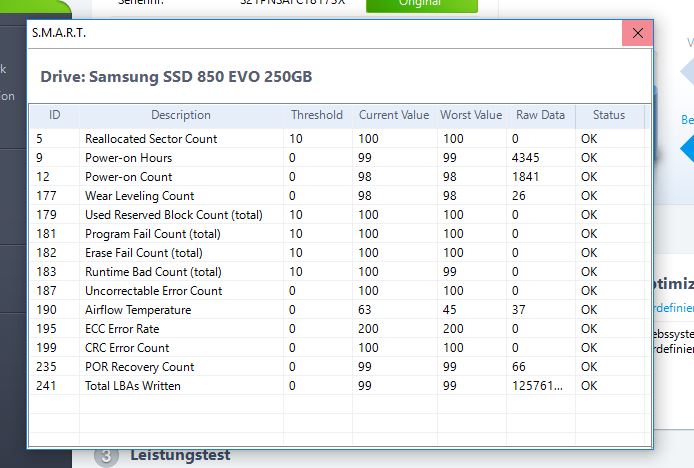
Task: Click ID cell 241
Action: pos(46,386)
